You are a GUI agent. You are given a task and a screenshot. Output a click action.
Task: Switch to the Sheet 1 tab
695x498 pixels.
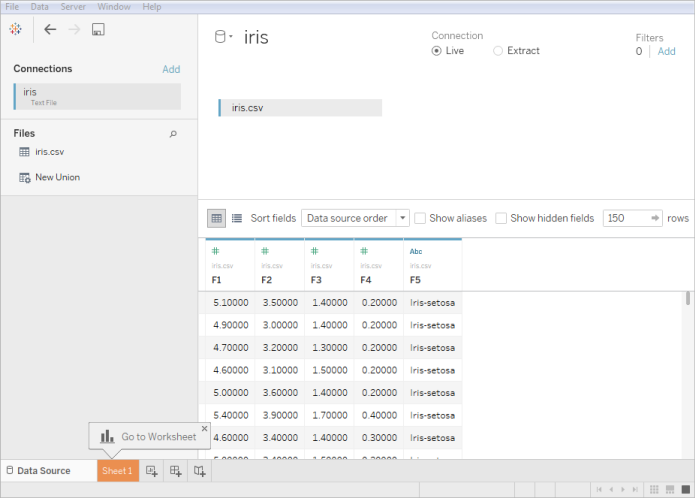pyautogui.click(x=117, y=471)
